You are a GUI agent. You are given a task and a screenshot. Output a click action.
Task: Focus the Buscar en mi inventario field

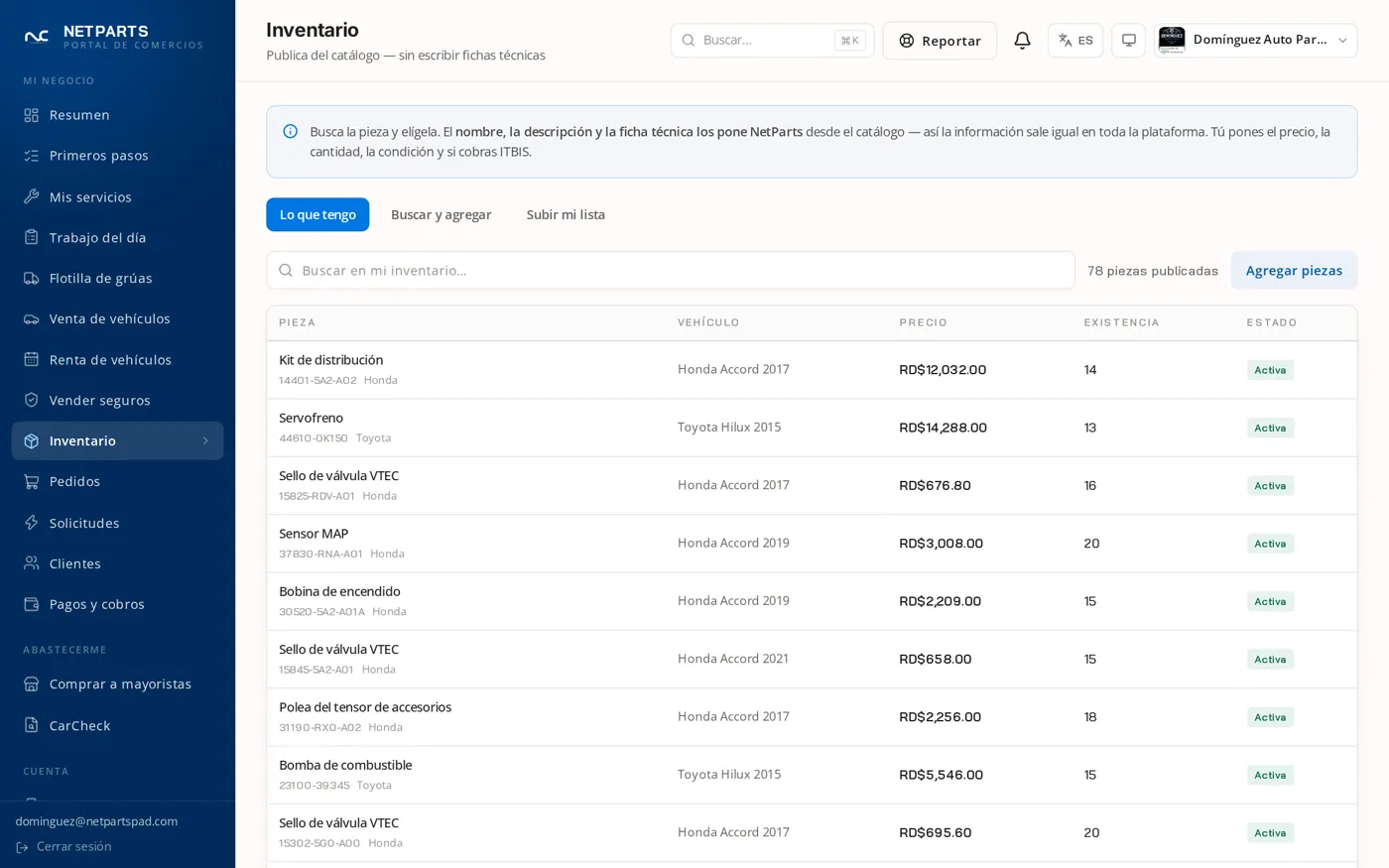click(671, 270)
